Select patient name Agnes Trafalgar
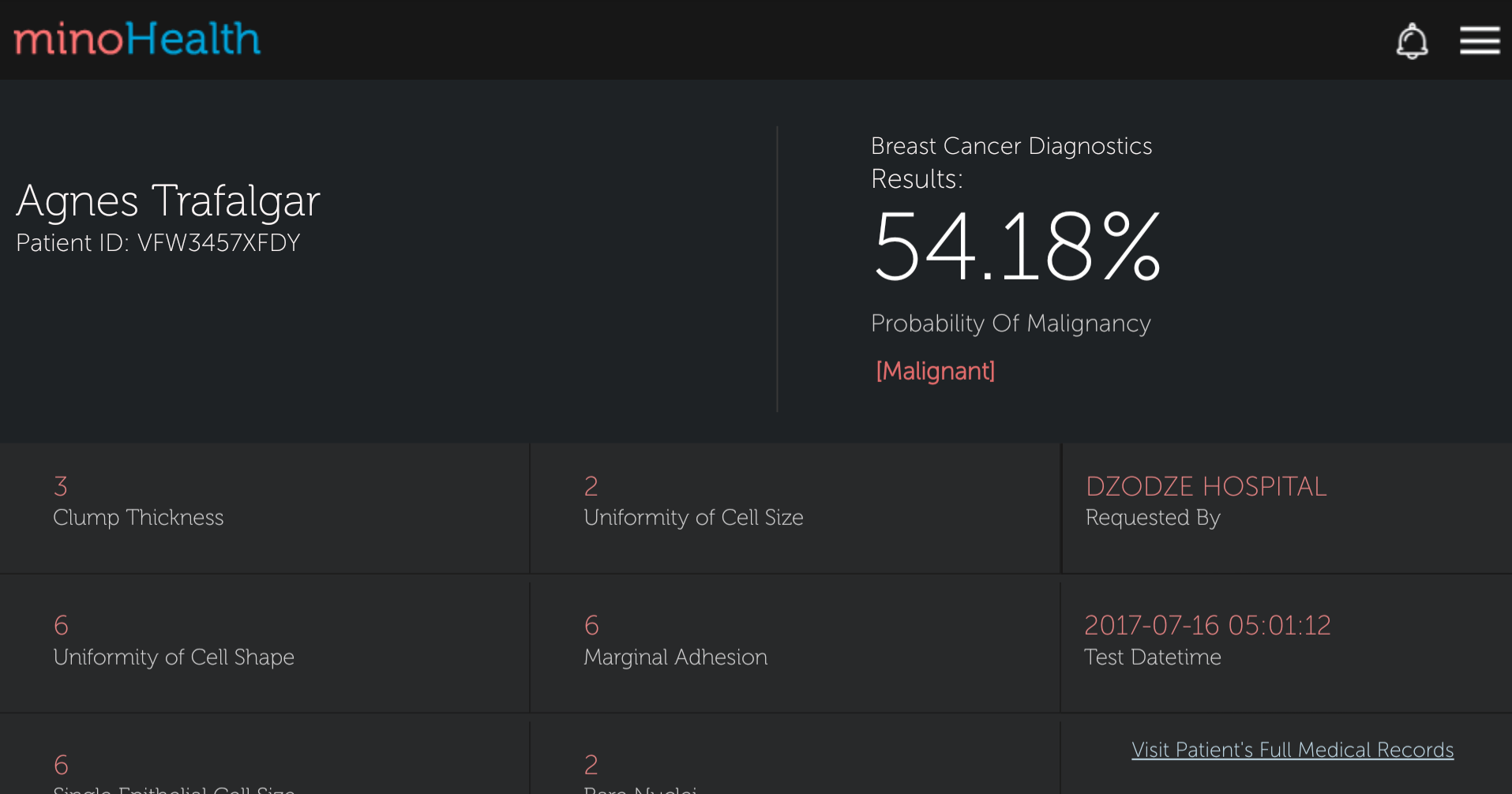The image size is (1512, 794). pos(168,200)
